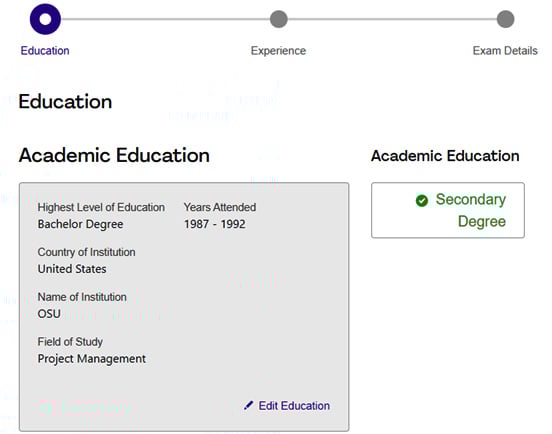Click the Academic Education main heading

[114, 155]
